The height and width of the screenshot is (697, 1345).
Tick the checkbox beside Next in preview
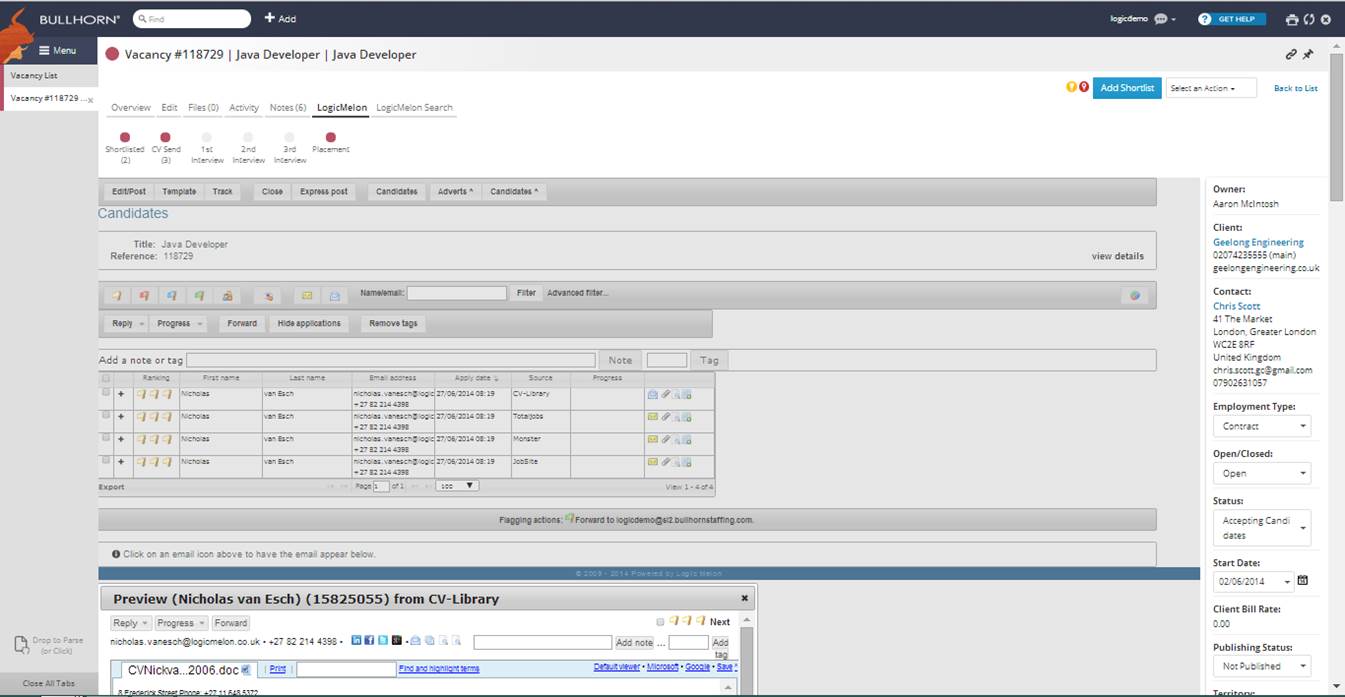coord(660,622)
